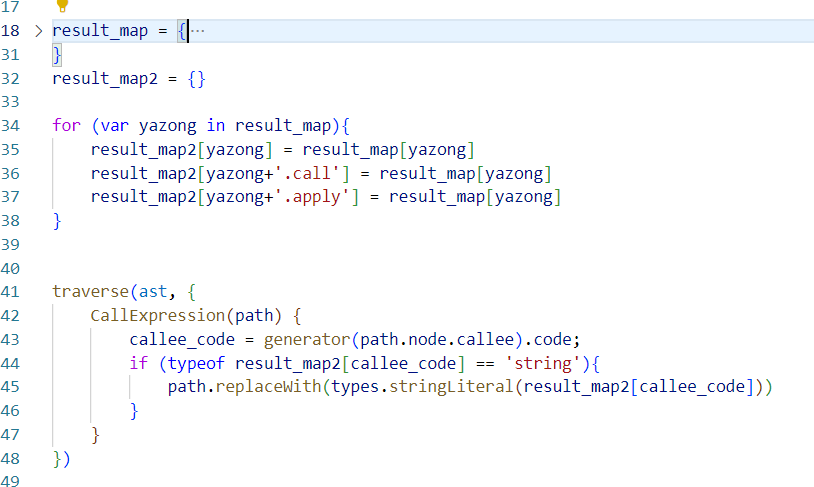This screenshot has height=487, width=814.
Task: Click the closing brace on line 31
Action: click(x=57, y=55)
